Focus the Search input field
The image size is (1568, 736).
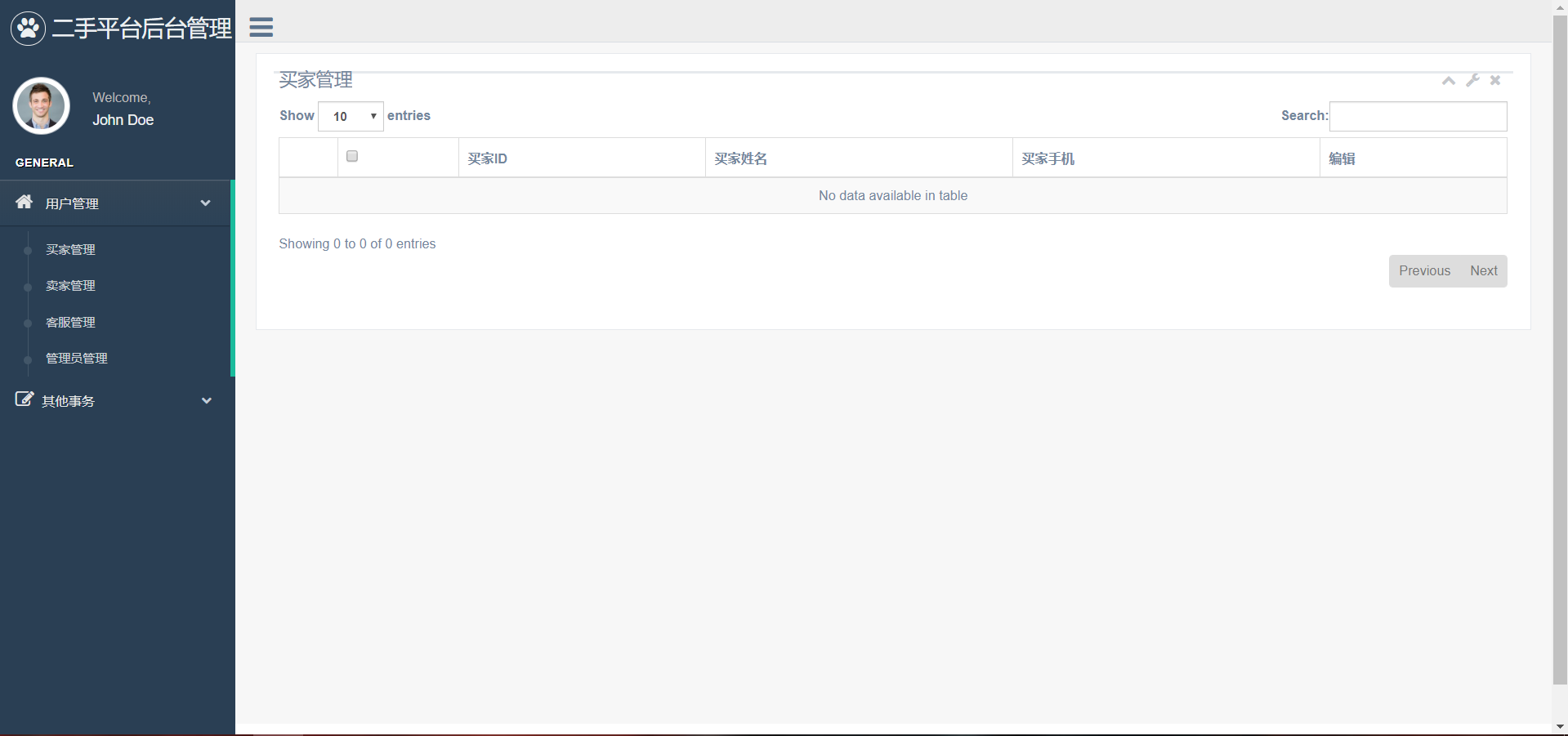1418,116
